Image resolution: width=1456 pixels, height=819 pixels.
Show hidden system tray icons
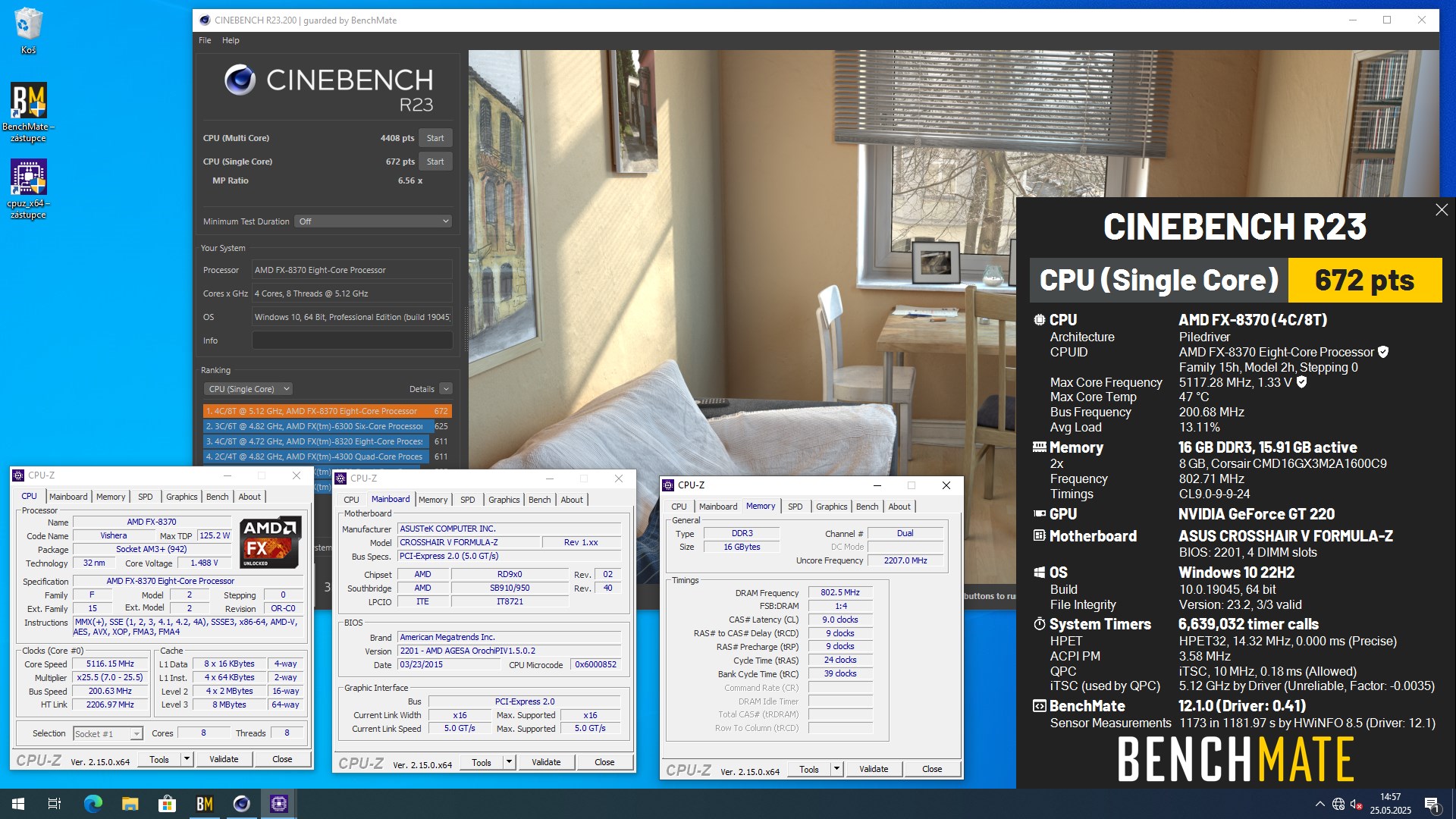[x=1319, y=804]
